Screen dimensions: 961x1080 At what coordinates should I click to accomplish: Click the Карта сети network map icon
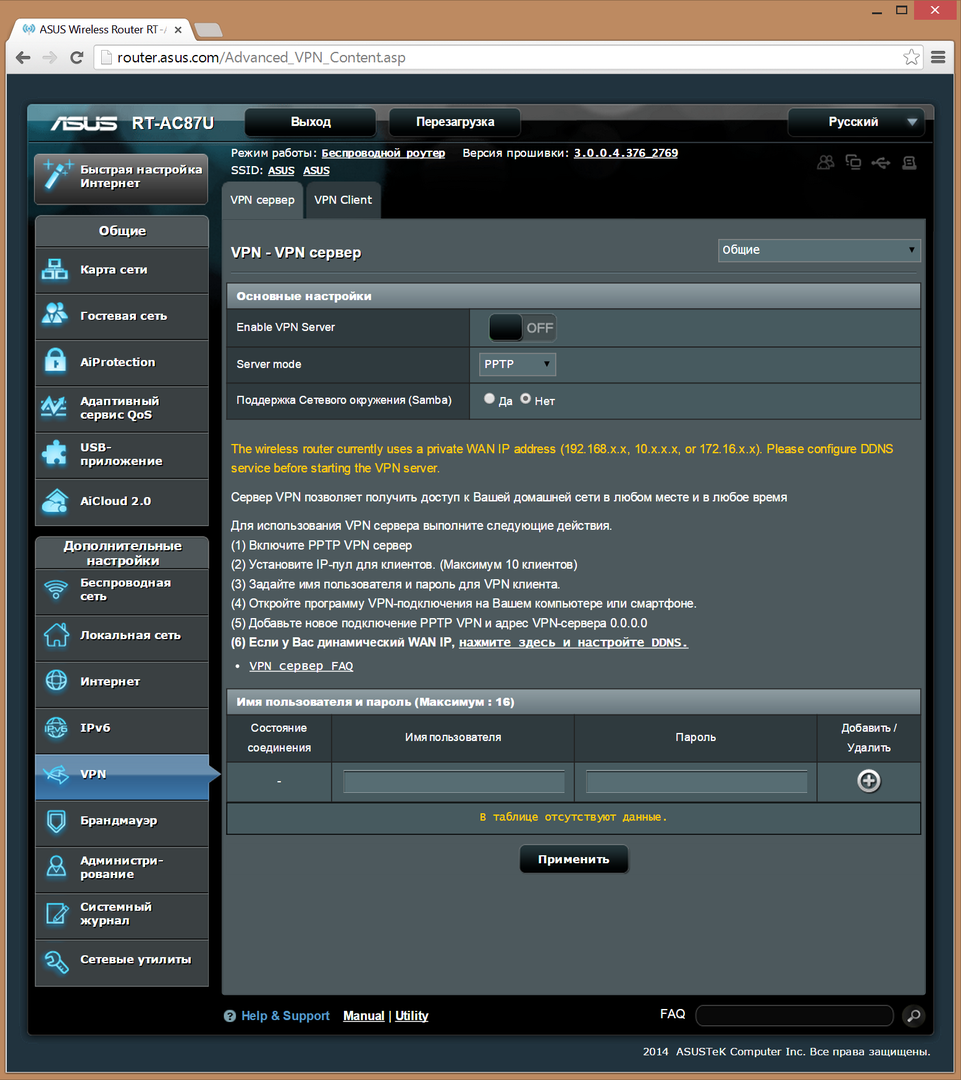point(54,270)
